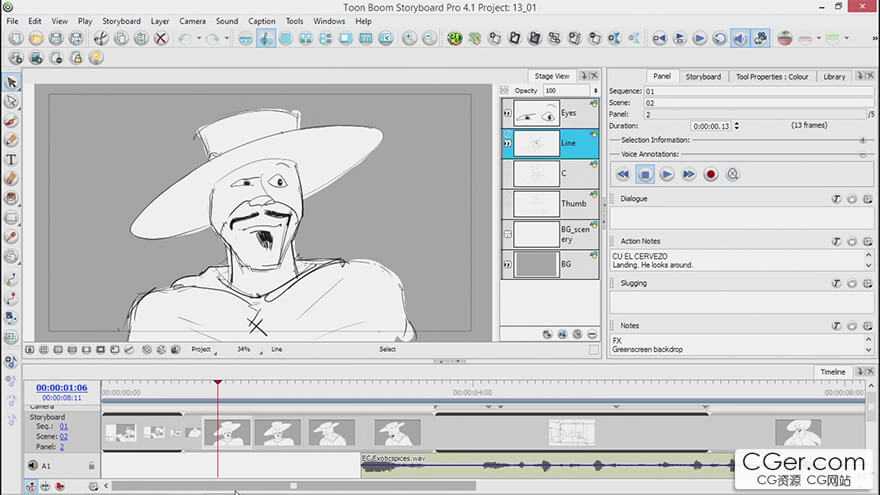Select the Text tool in the tools toolbar
Image resolution: width=880 pixels, height=495 pixels.
pos(11,160)
